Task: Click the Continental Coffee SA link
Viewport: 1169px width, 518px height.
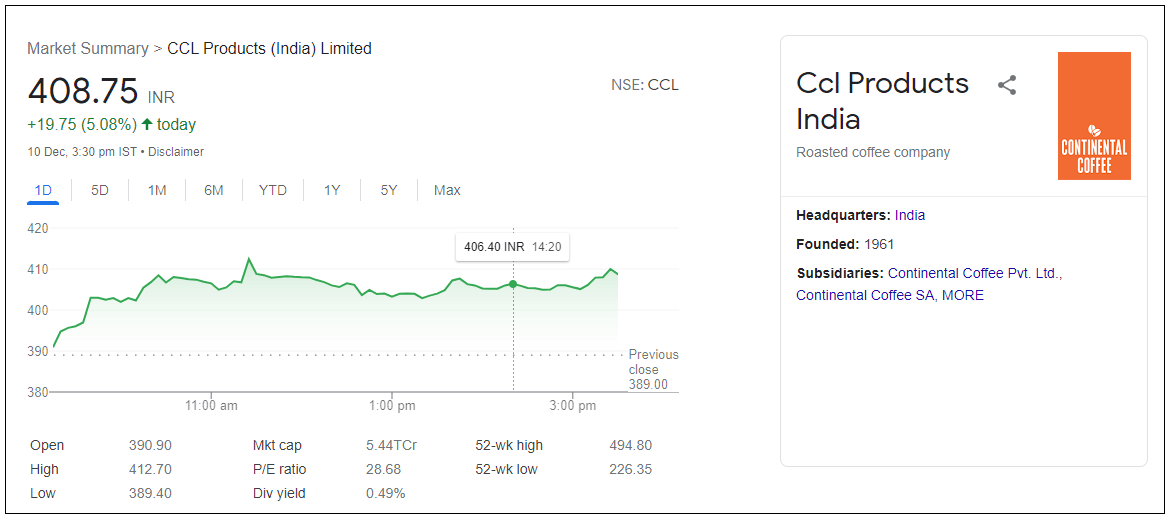Action: tap(864, 295)
